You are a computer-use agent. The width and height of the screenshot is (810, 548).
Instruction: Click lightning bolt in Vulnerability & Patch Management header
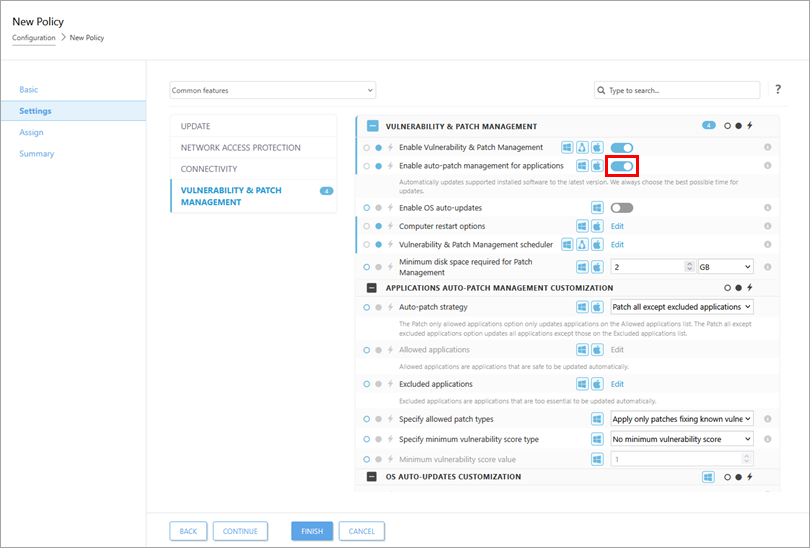coord(749,126)
